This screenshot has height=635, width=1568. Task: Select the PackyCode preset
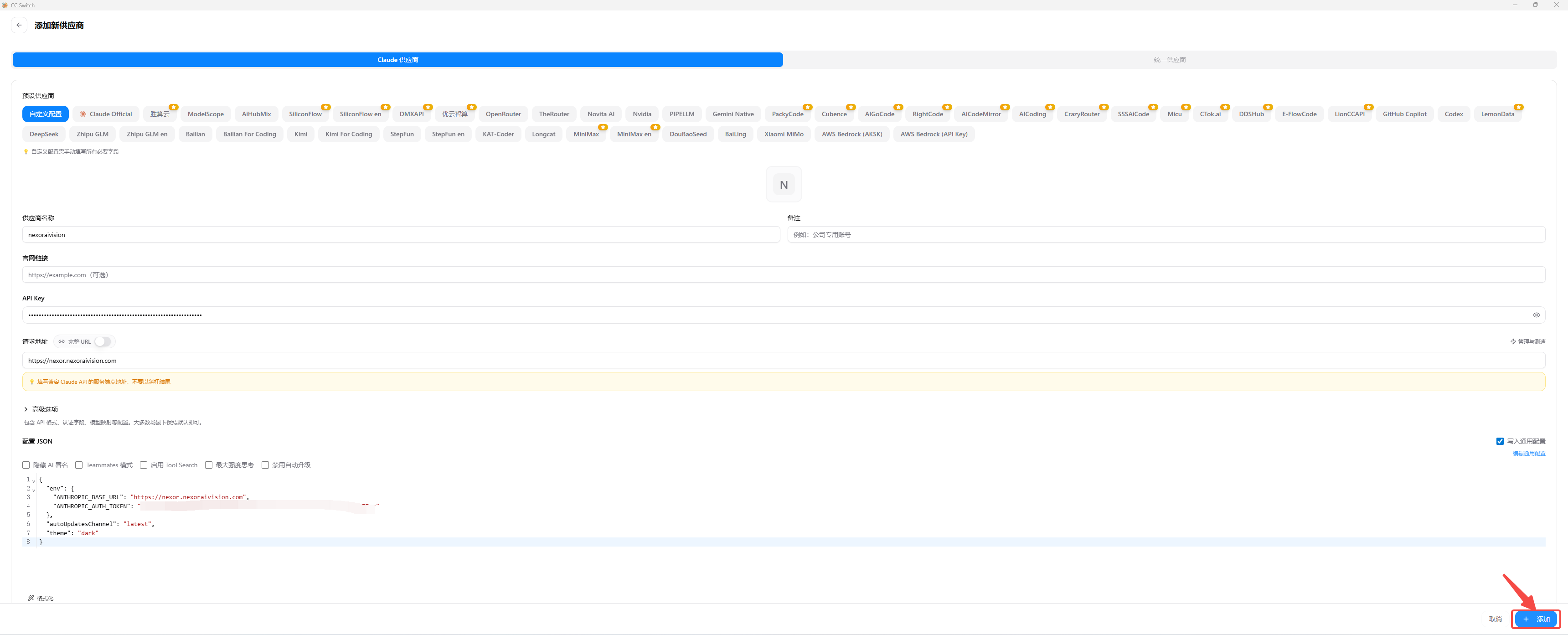788,114
